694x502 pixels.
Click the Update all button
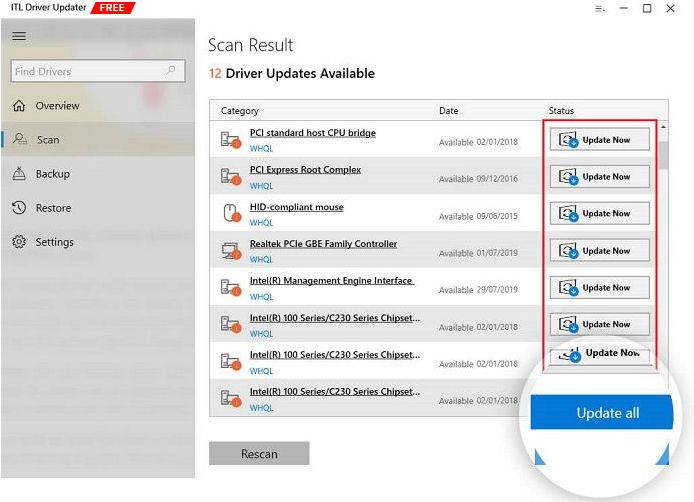click(601, 413)
